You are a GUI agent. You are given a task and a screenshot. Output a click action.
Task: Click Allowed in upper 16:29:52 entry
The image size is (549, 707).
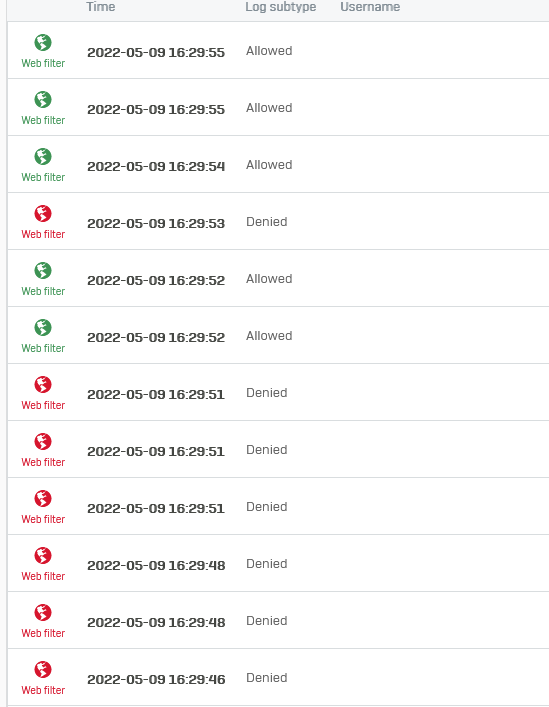(x=269, y=279)
